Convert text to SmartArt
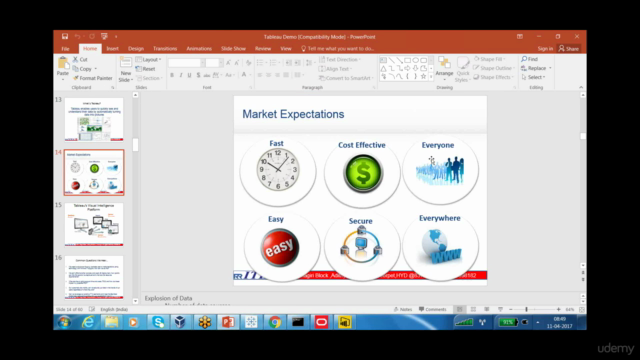This screenshot has height=360, width=640. [346, 78]
